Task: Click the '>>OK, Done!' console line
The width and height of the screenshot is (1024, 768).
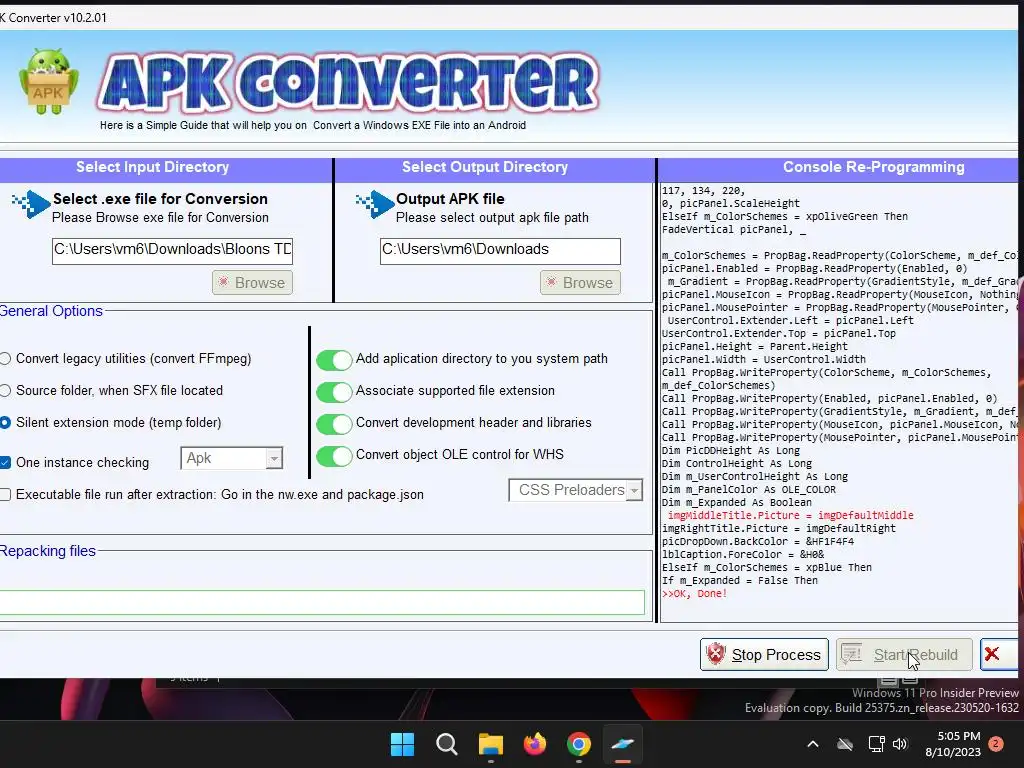Action: [694, 594]
